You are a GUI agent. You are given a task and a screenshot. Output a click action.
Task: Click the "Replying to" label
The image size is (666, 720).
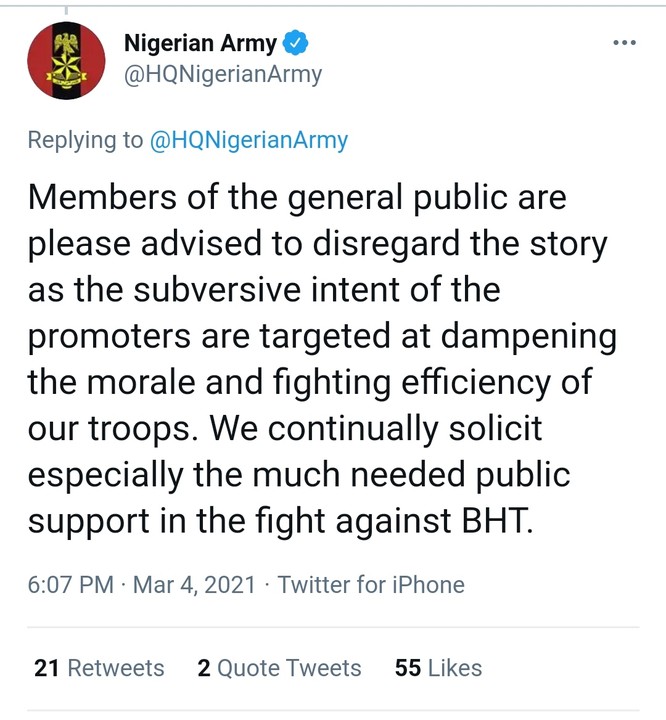tap(85, 140)
